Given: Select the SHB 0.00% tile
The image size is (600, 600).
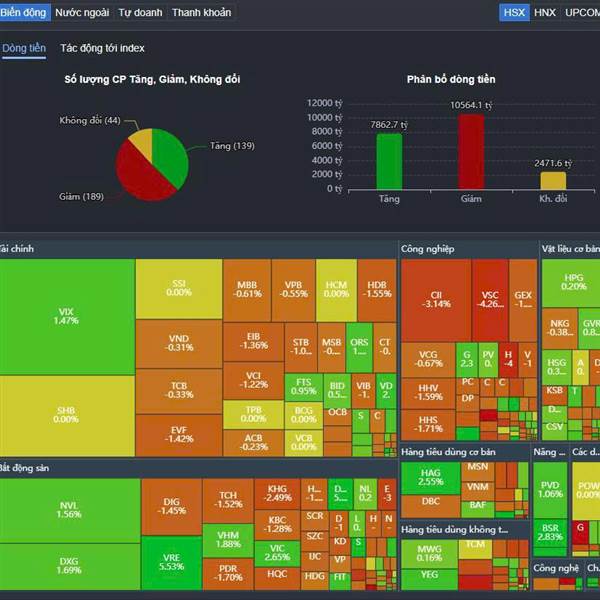Looking at the screenshot, I should coord(67,415).
